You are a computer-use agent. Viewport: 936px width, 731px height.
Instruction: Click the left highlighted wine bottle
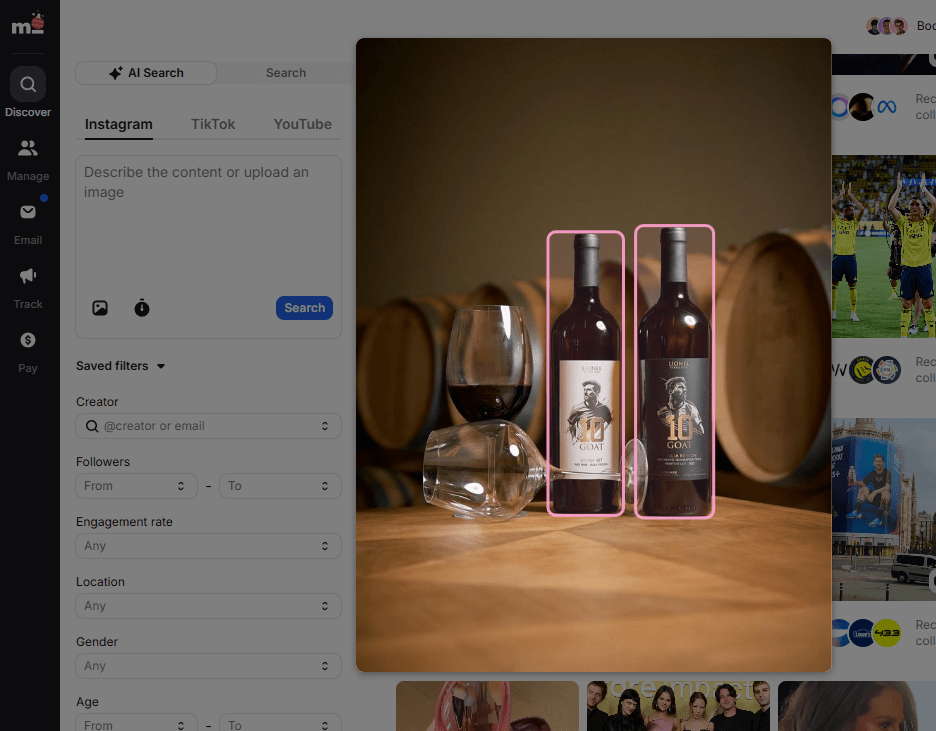point(586,373)
